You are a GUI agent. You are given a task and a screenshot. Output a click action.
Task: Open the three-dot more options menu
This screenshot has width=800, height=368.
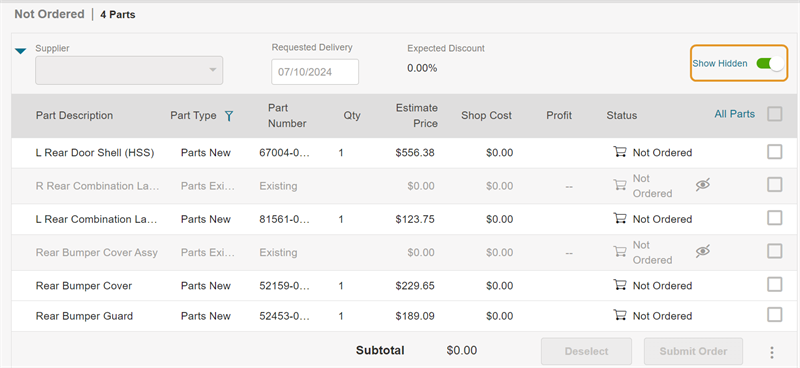[x=772, y=352]
